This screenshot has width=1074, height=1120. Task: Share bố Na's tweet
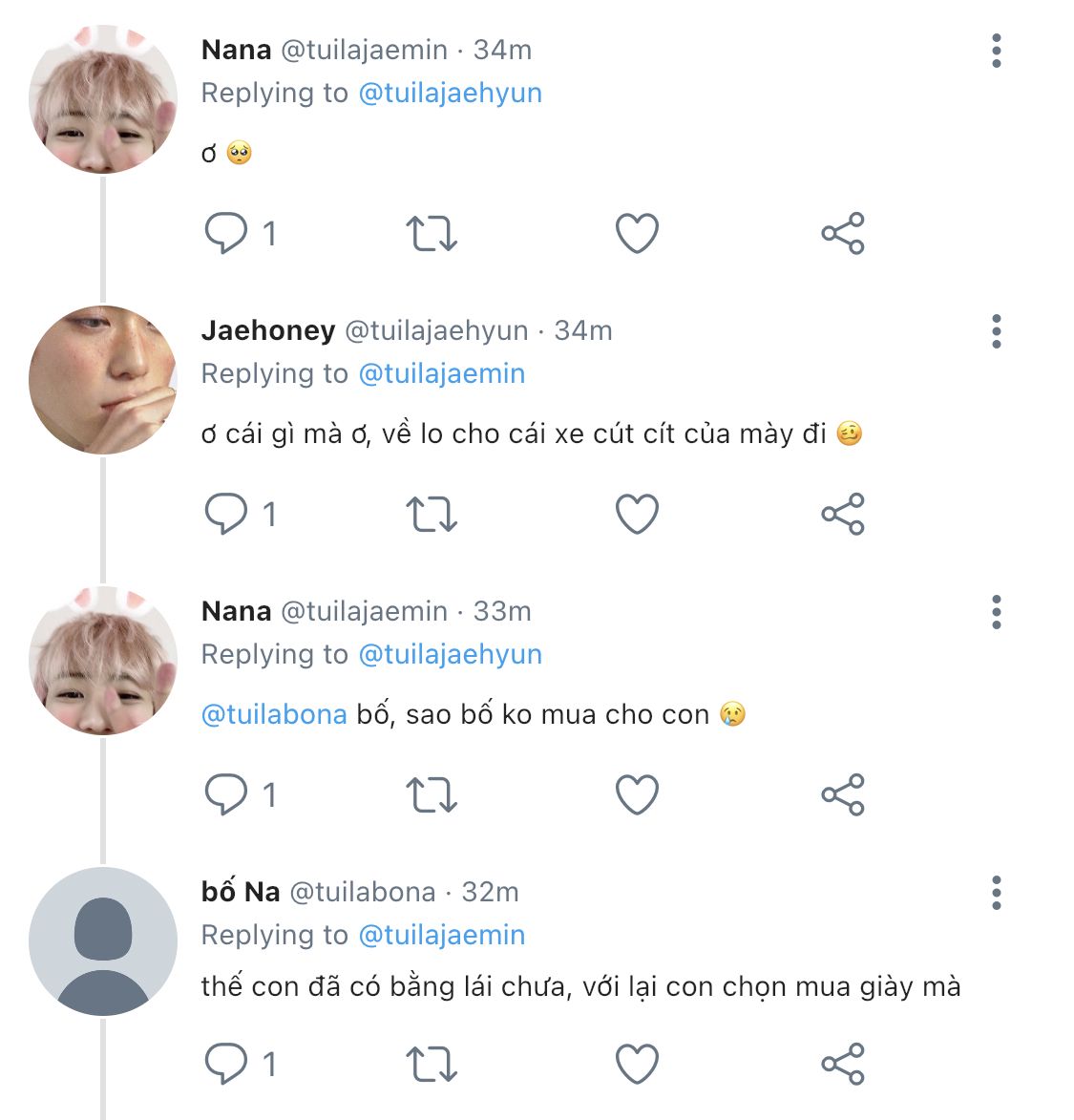click(842, 1064)
